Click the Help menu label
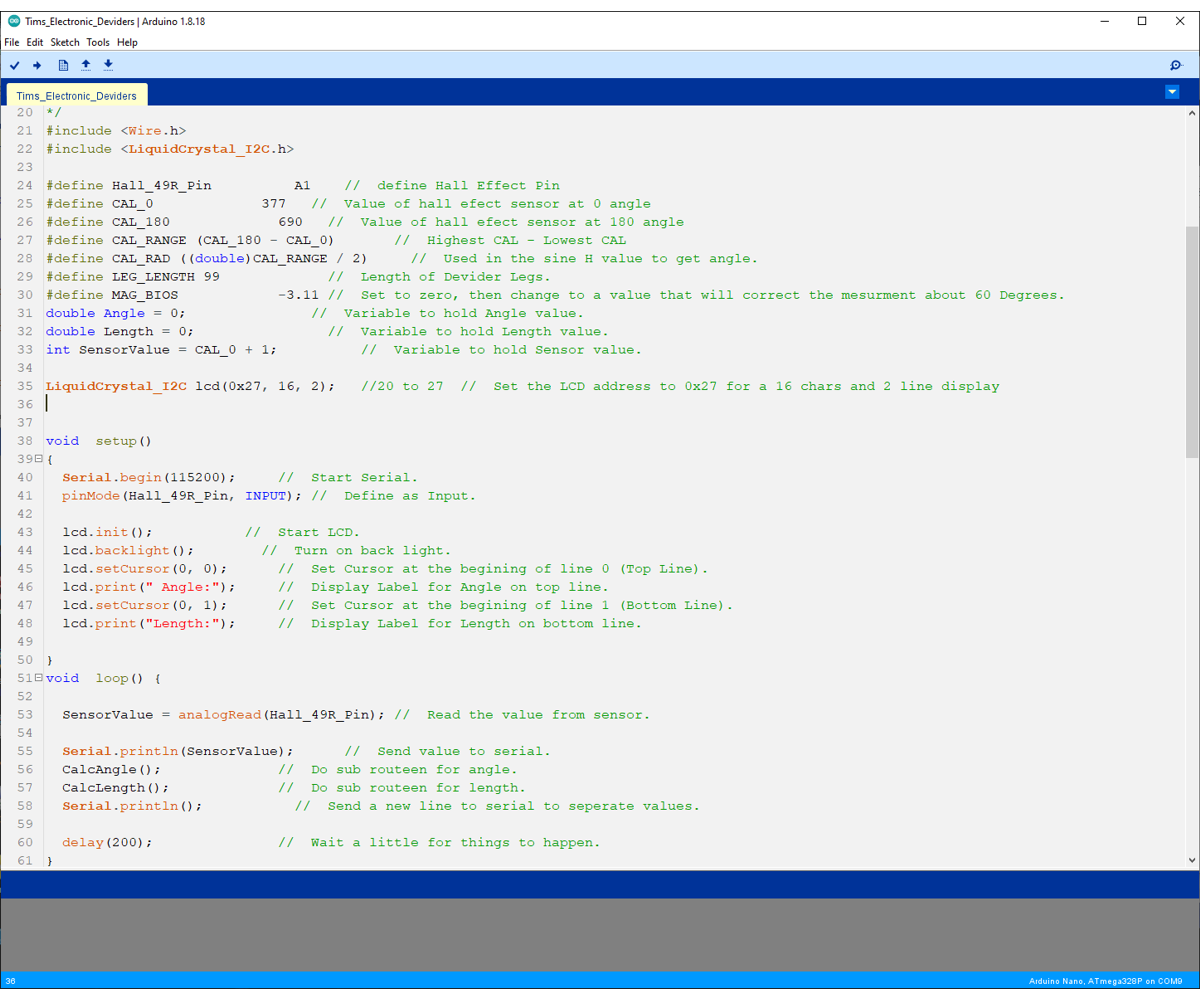Screen dimensions: 1200x1000 tap(127, 42)
